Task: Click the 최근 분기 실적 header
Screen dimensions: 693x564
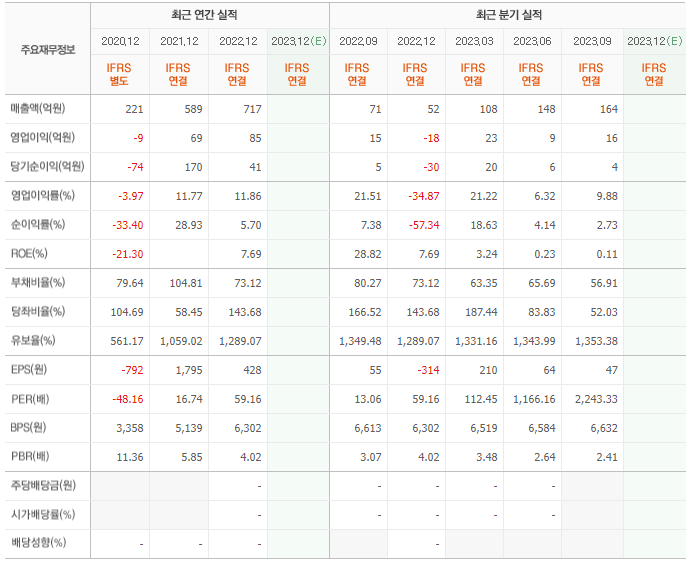Action: point(509,15)
